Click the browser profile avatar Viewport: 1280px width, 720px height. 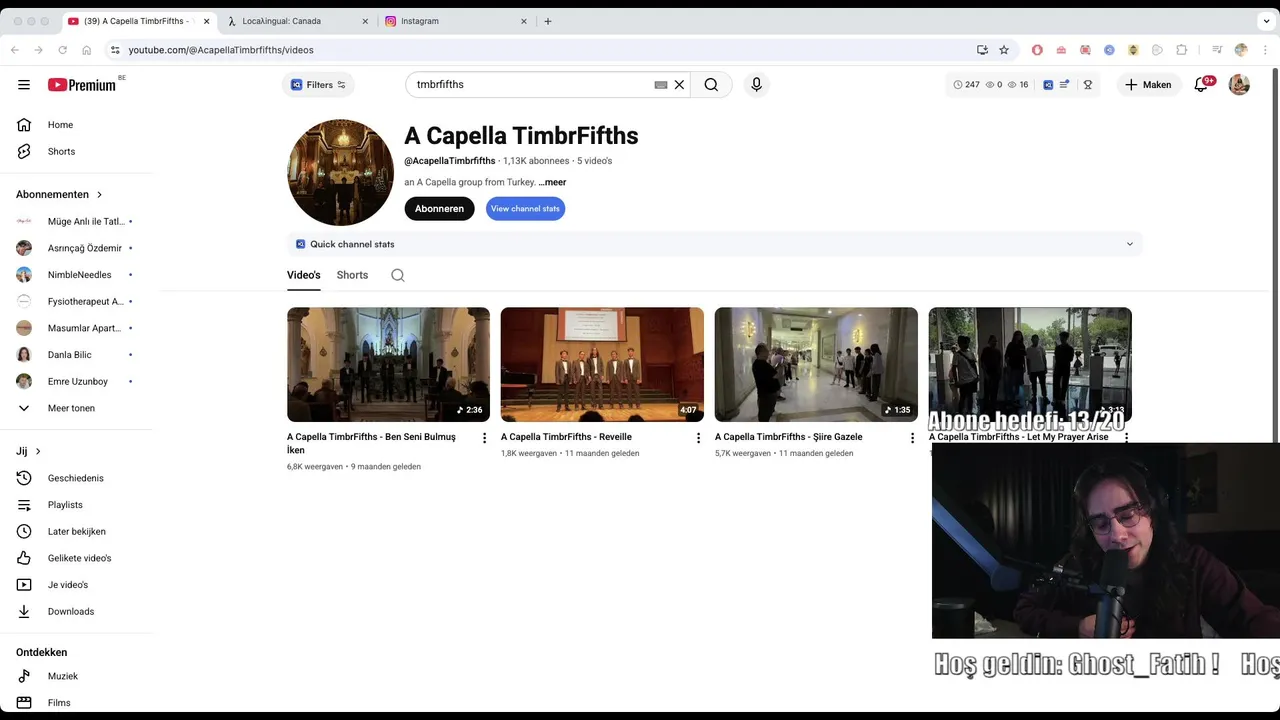pos(1241,50)
